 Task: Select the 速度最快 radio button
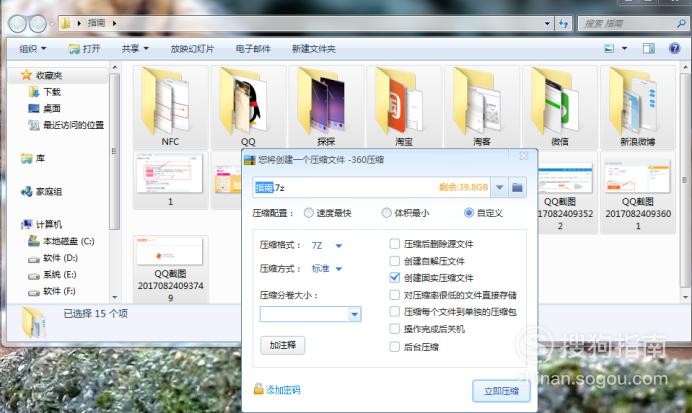pos(308,213)
